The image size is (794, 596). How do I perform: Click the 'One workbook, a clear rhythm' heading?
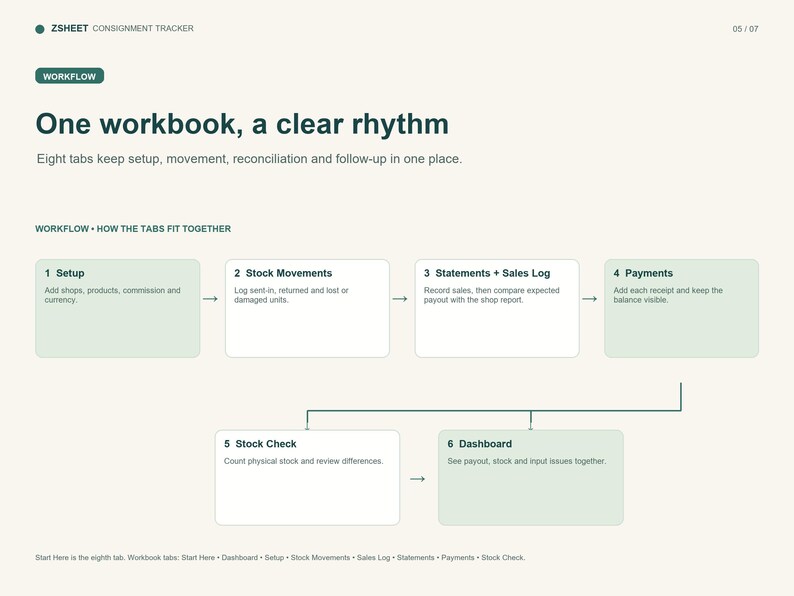point(242,124)
